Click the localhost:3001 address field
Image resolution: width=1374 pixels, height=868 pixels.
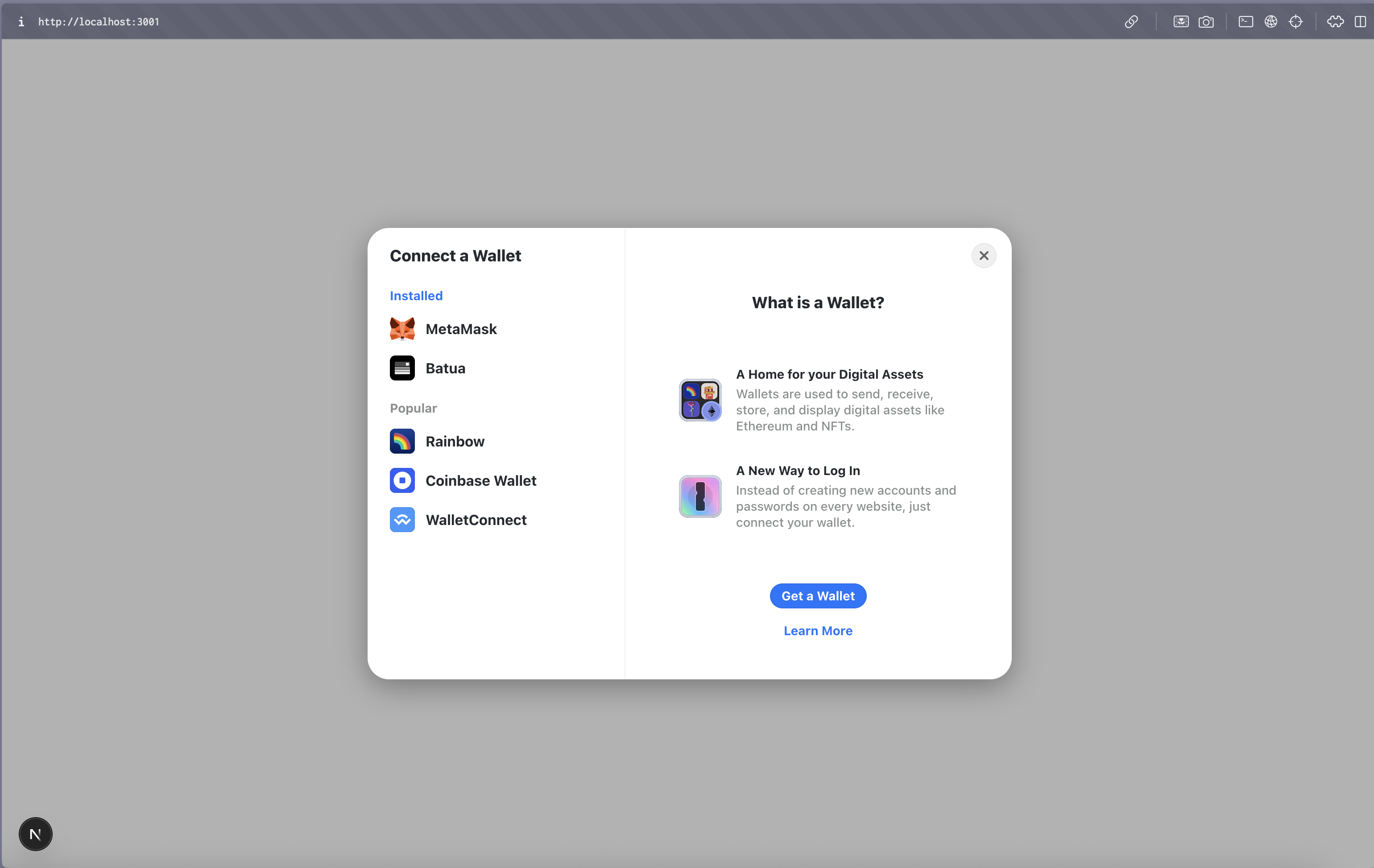coord(98,22)
